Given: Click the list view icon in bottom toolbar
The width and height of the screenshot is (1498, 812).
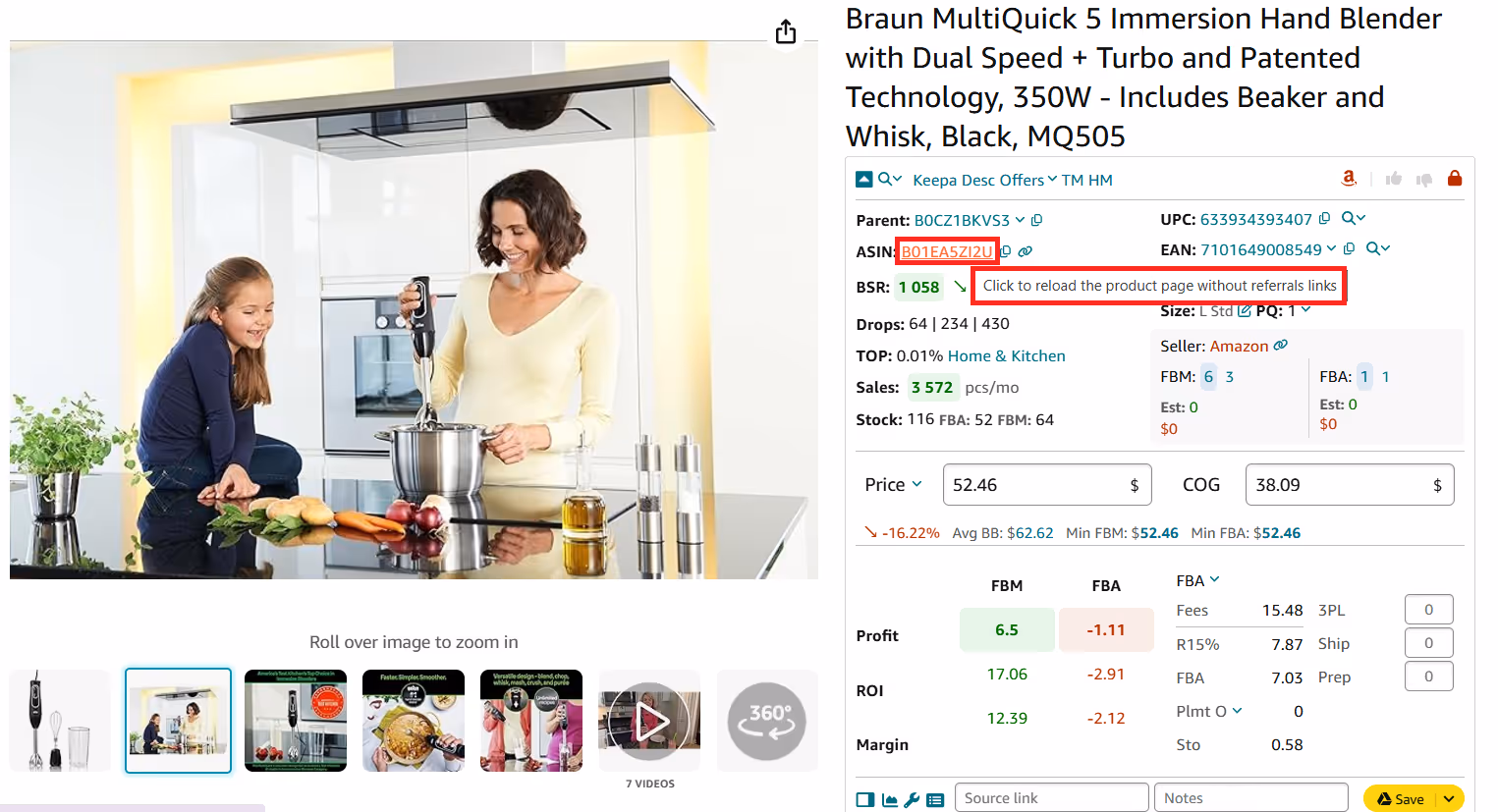Looking at the screenshot, I should tap(935, 799).
